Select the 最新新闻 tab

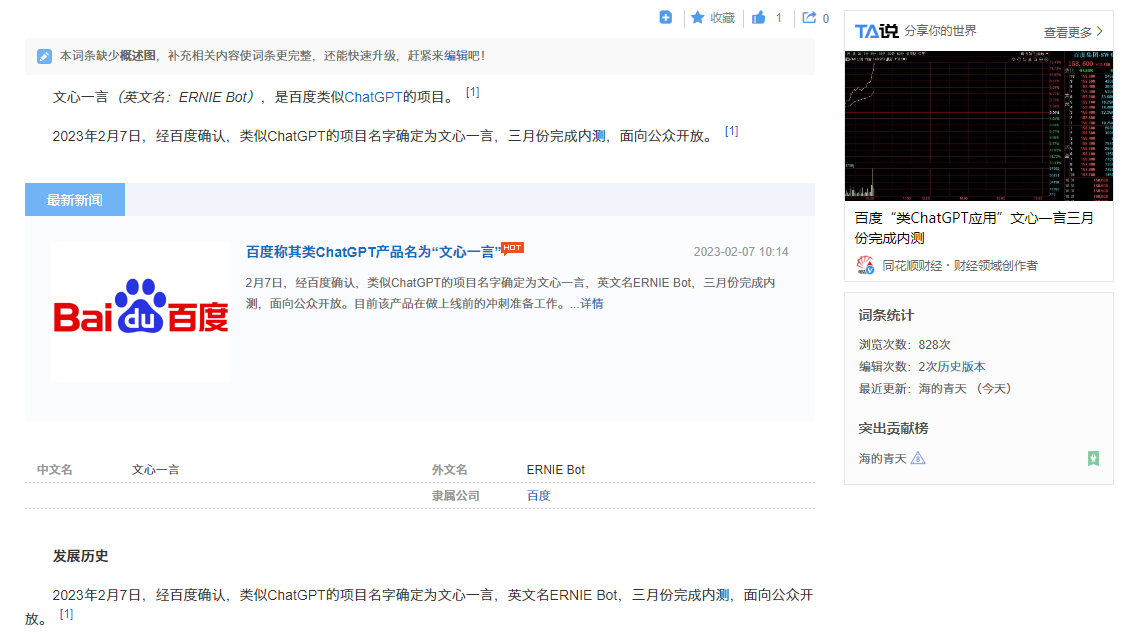click(x=74, y=199)
